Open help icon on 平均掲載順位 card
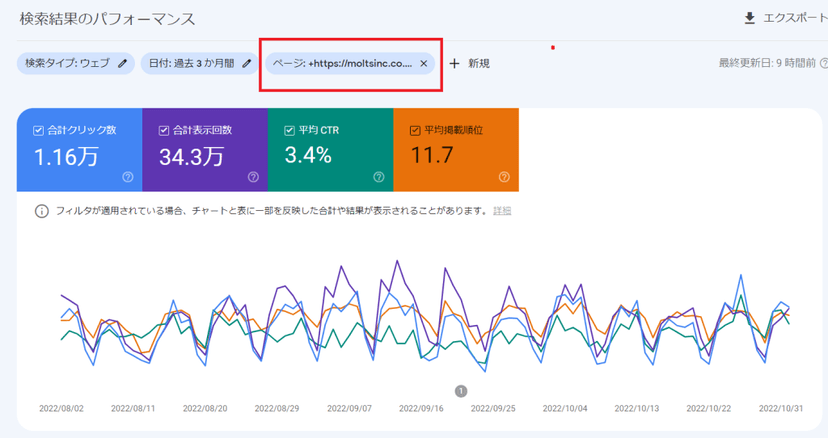The image size is (828, 438). coord(504,177)
